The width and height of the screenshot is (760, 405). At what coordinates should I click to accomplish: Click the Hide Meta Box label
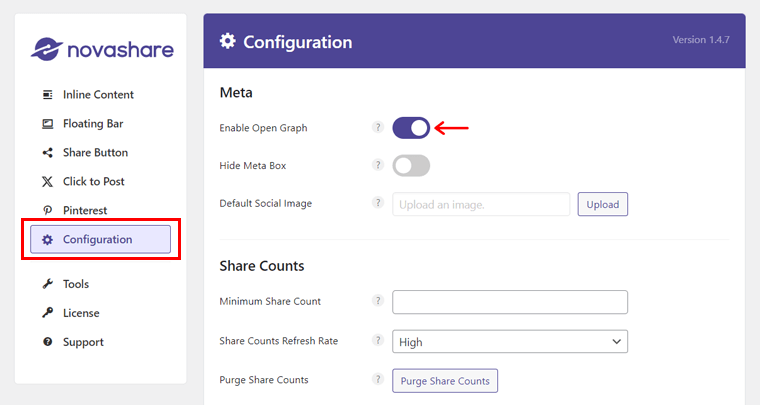pyautogui.click(x=253, y=166)
